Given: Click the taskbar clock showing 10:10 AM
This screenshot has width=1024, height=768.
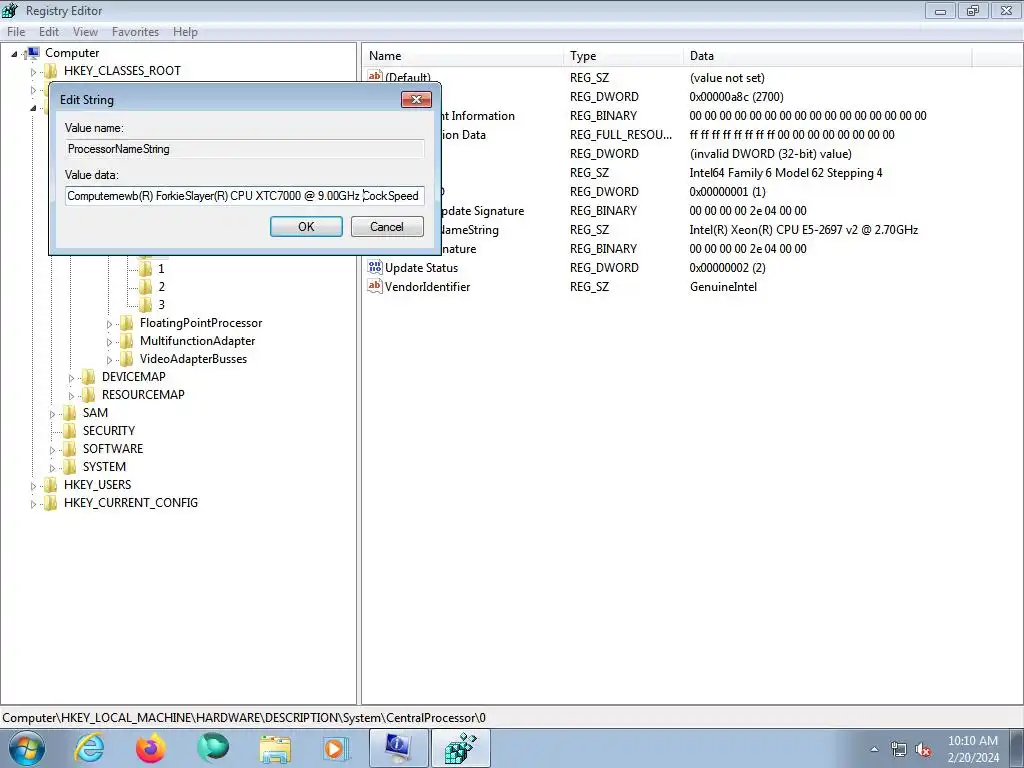Looking at the screenshot, I should click(972, 749).
